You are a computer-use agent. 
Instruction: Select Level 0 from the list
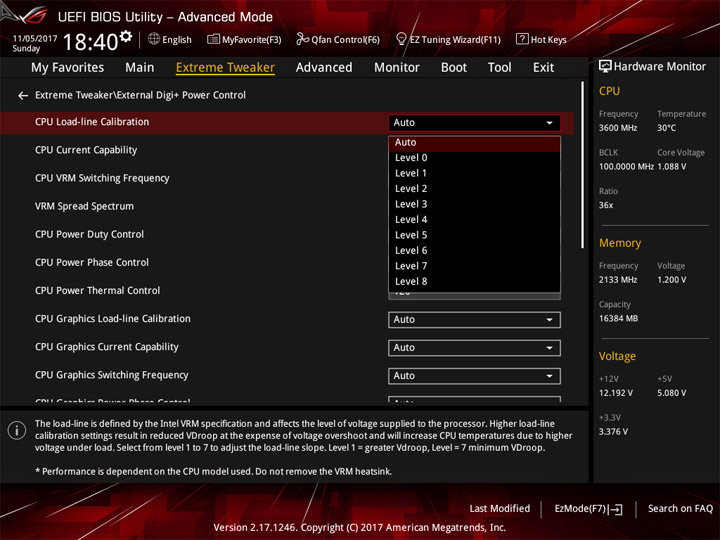coord(474,158)
